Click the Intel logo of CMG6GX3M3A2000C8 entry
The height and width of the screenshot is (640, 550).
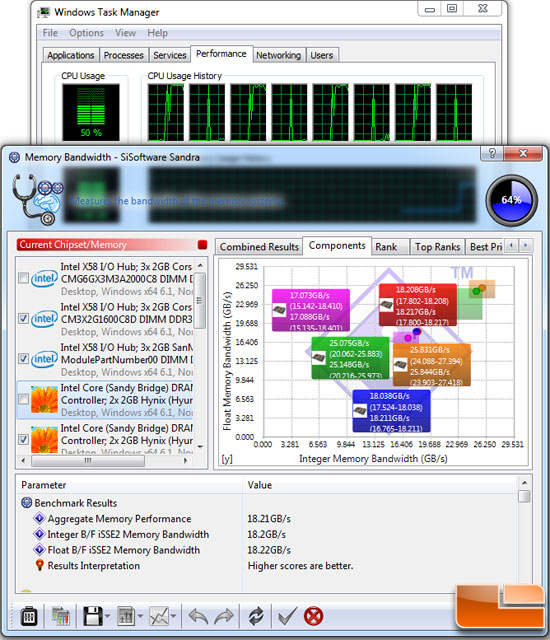(44, 278)
